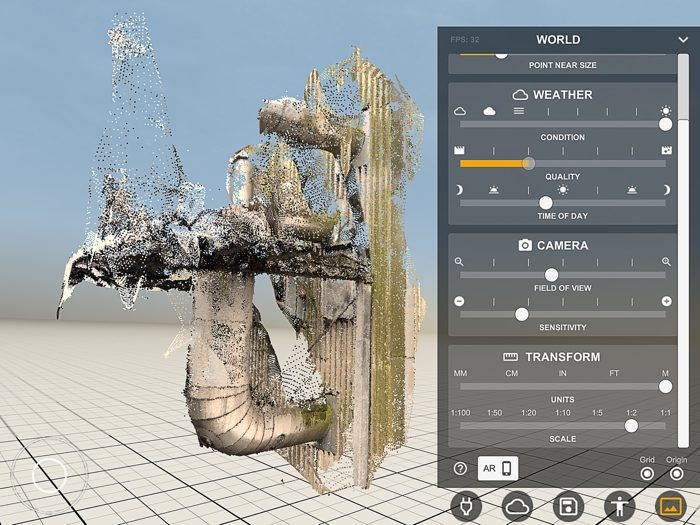
Task: Click the WEATHER section header
Action: pyautogui.click(x=562, y=95)
